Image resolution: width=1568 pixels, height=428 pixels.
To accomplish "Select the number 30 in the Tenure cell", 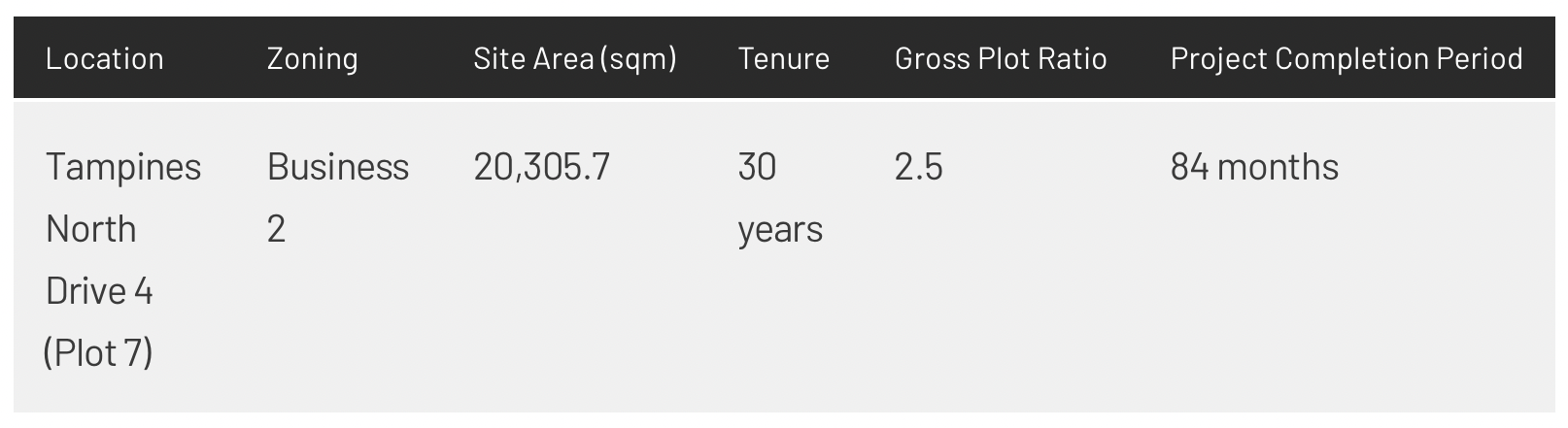I will [757, 167].
